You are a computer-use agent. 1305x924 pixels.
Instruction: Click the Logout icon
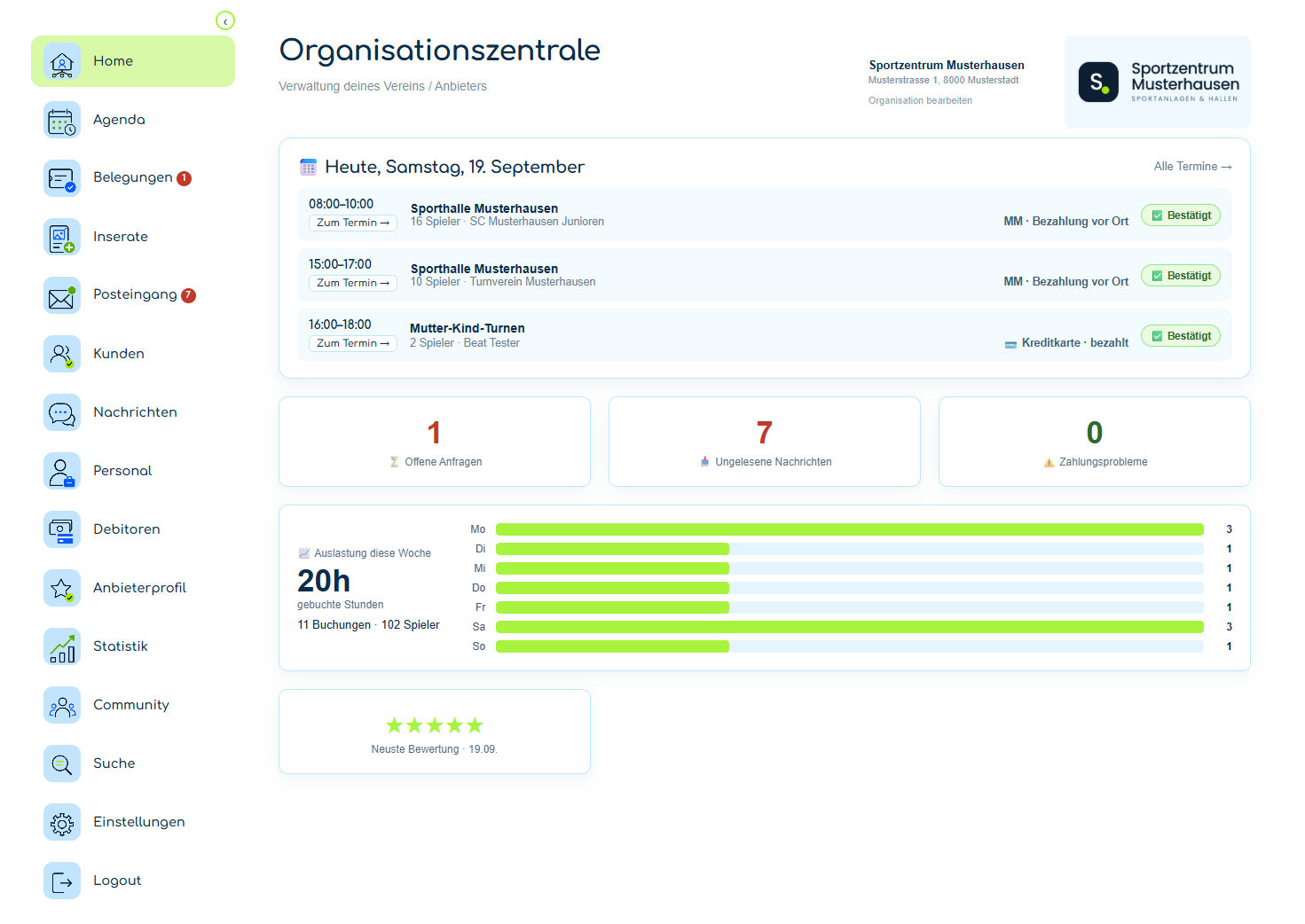click(x=62, y=881)
